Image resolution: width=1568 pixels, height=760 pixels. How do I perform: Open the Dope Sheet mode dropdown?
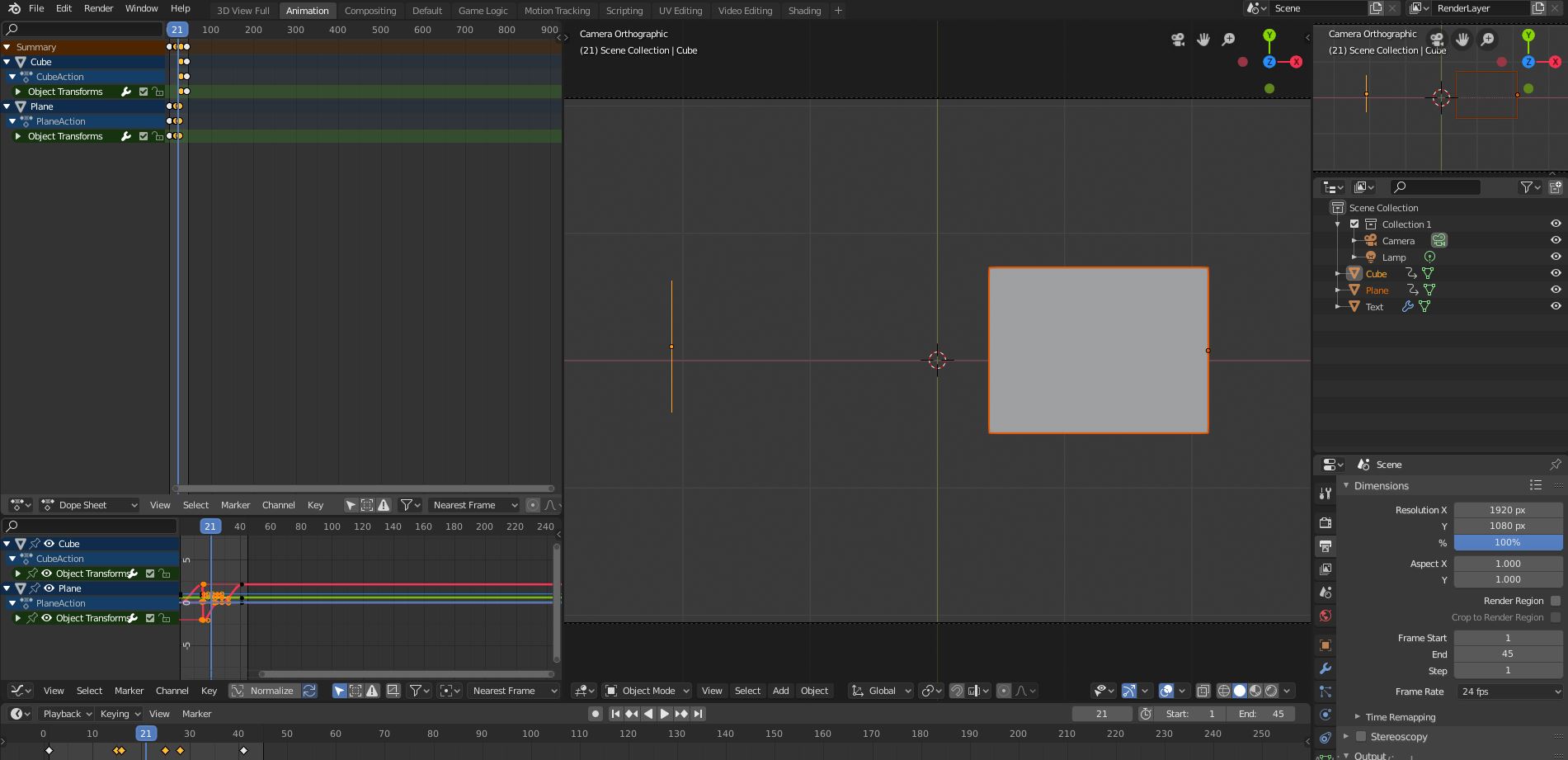(89, 505)
